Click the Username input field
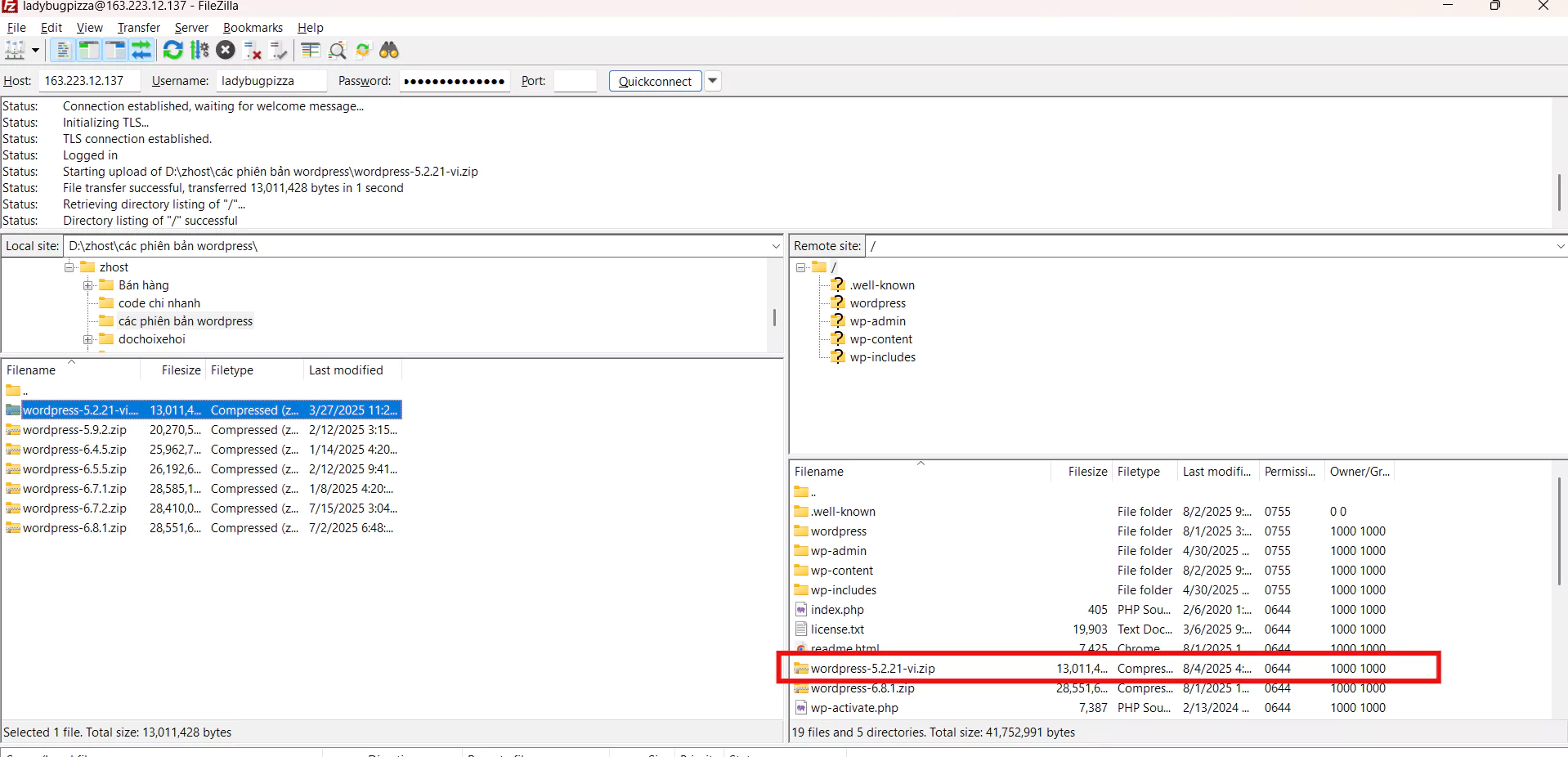This screenshot has width=1568, height=757. point(271,81)
